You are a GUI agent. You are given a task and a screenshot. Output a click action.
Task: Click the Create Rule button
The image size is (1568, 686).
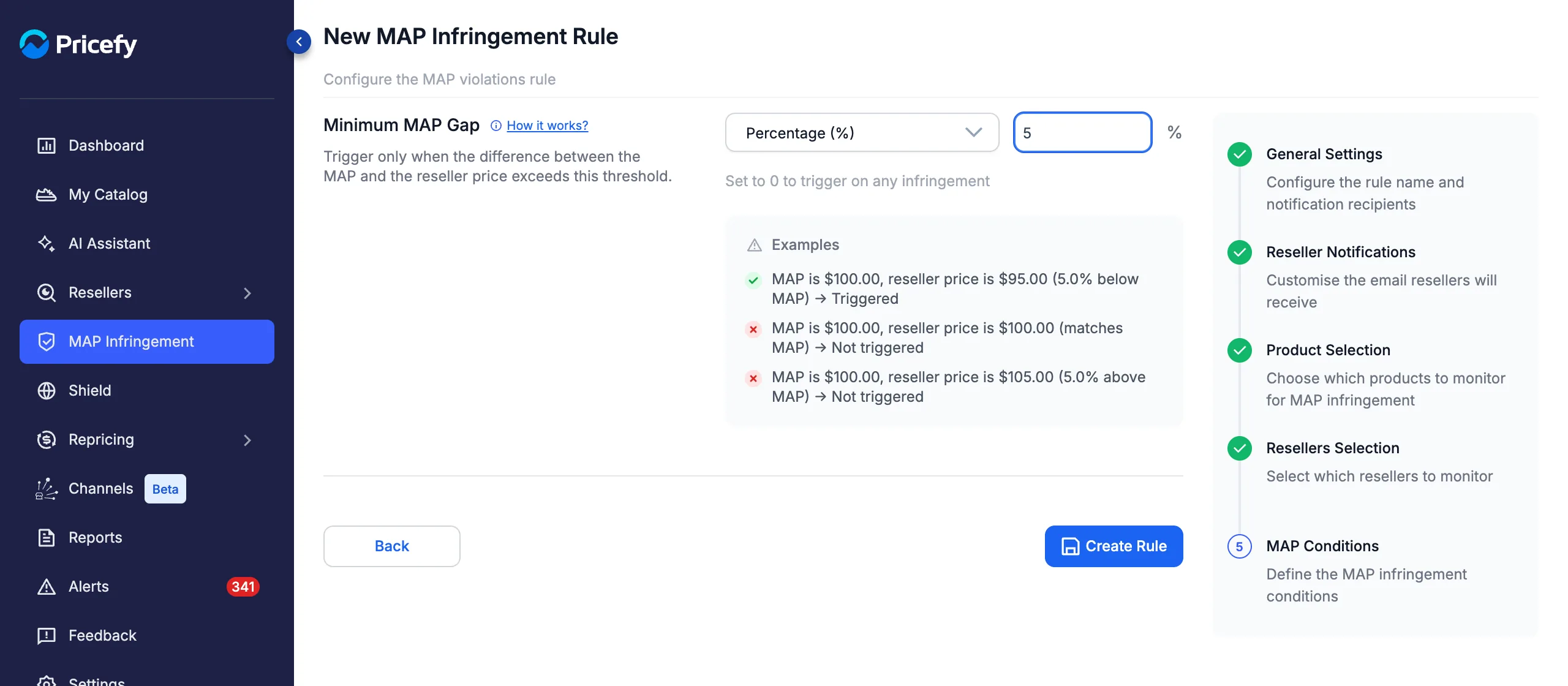[1114, 546]
